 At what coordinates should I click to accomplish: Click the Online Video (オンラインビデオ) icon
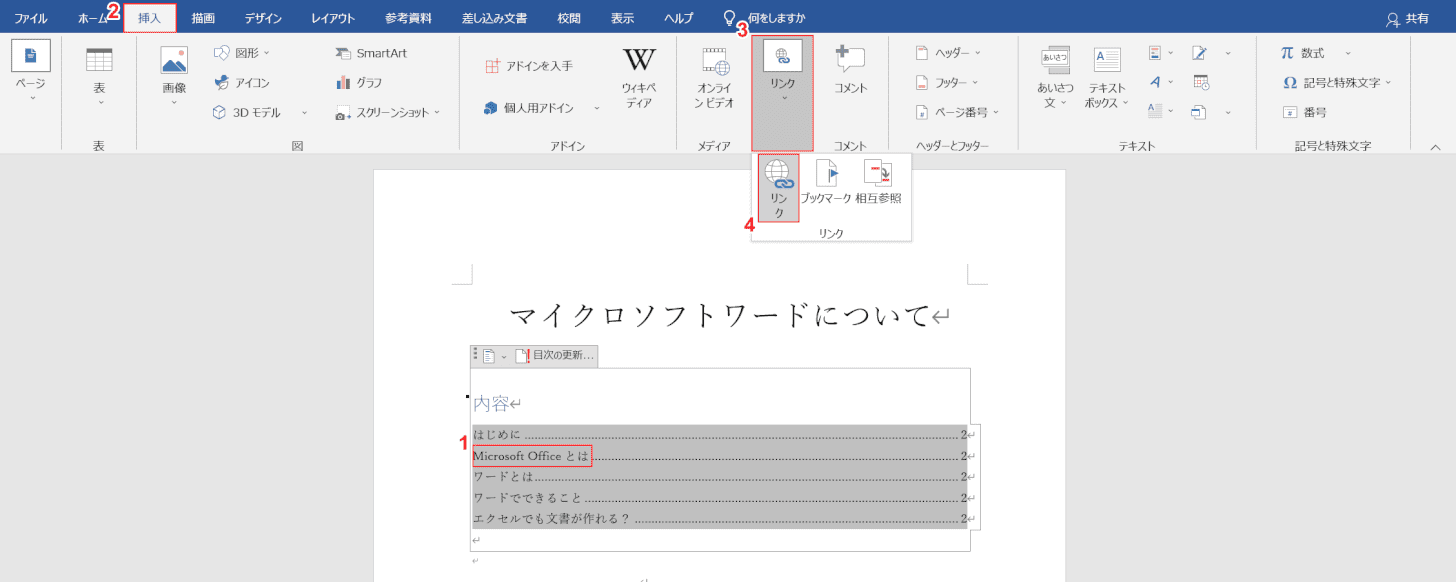click(x=716, y=62)
